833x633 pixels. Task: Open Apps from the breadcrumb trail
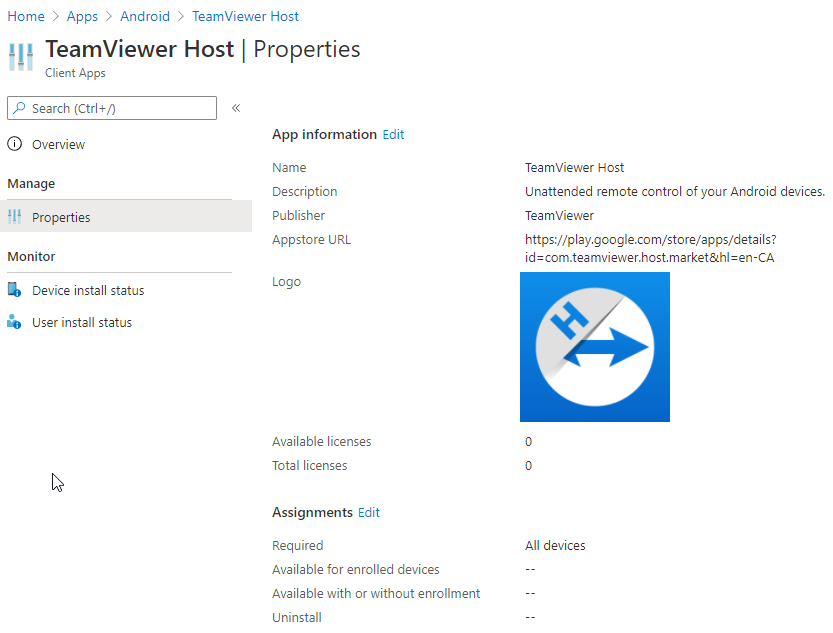(81, 16)
